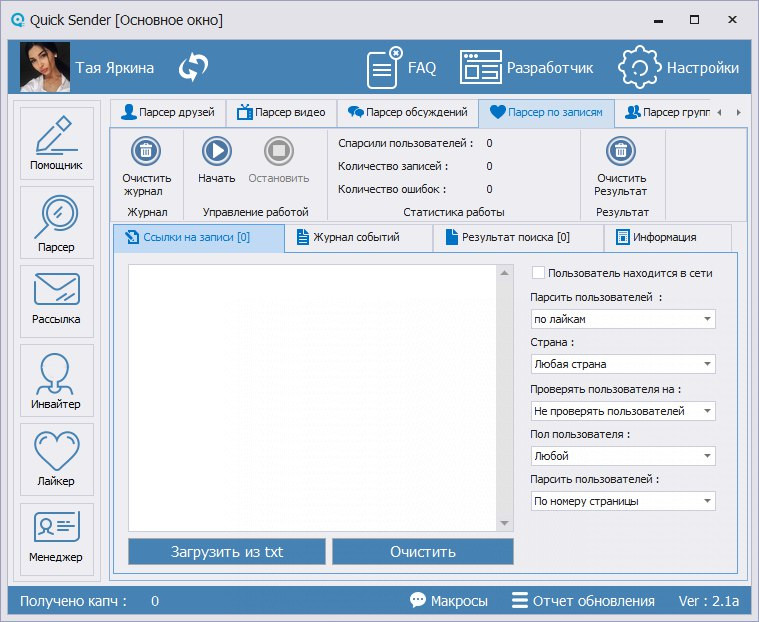Open the Помощник sidebar tool
759x622 pixels.
pos(57,143)
